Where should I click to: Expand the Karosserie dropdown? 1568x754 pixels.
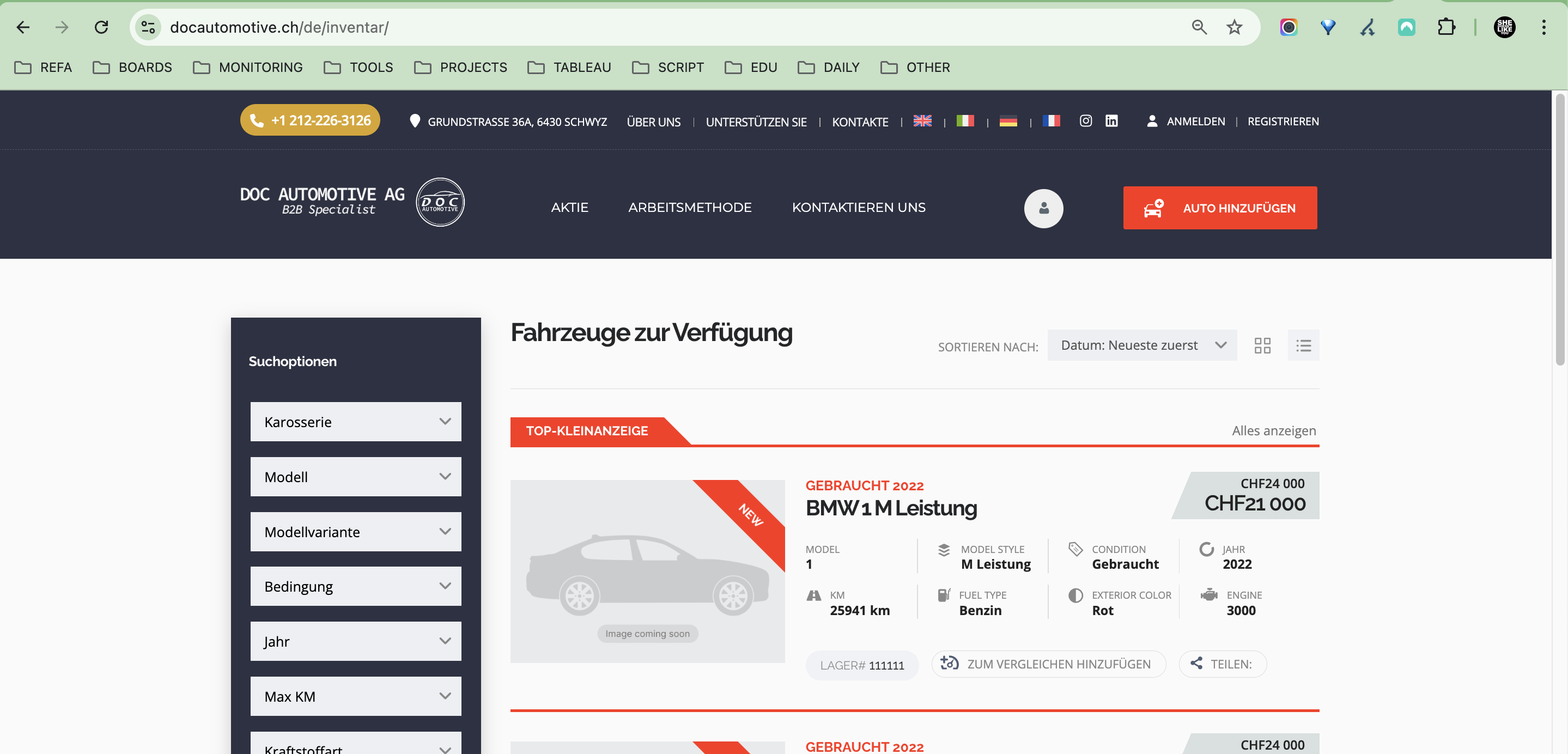(355, 422)
